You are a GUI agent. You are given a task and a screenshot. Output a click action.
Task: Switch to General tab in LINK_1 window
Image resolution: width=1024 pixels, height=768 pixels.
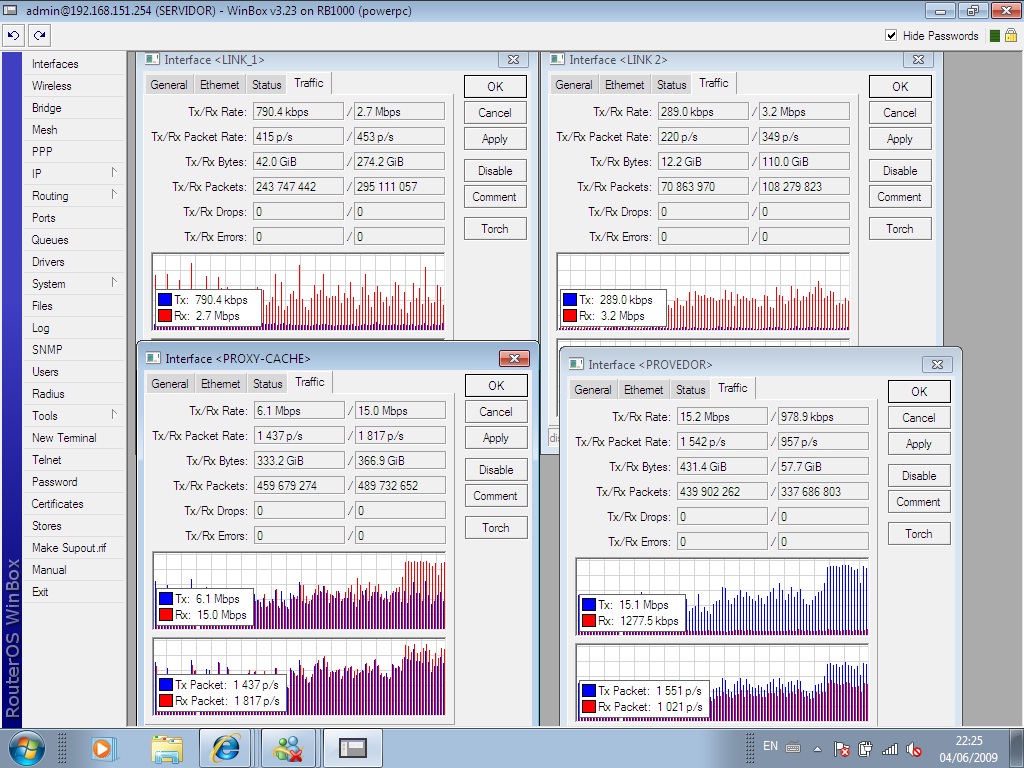(168, 85)
